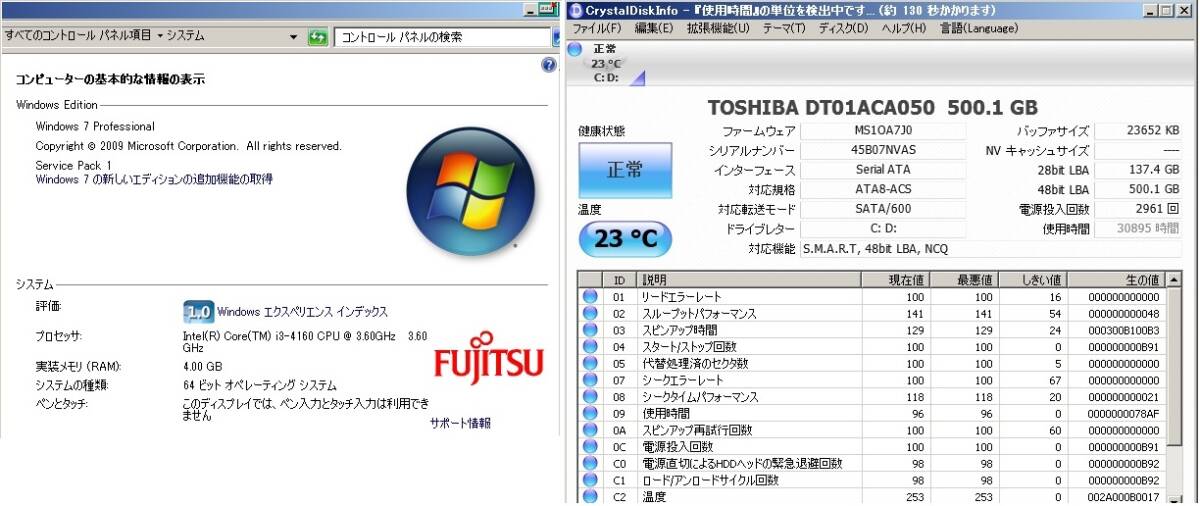Click status icon for ID C2 温度 row
1200x506 pixels.
(x=590, y=496)
